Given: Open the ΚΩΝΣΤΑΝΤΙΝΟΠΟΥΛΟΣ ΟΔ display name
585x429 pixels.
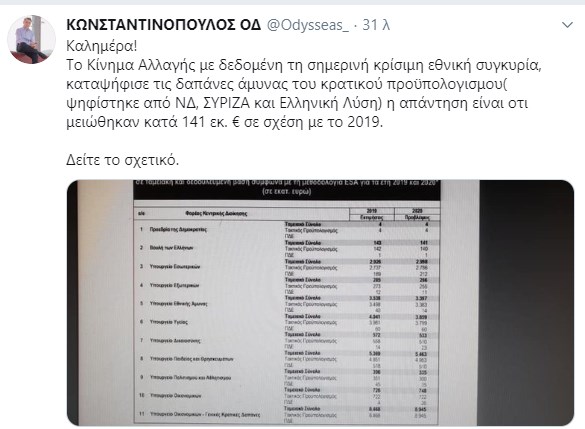Looking at the screenshot, I should 163,25.
